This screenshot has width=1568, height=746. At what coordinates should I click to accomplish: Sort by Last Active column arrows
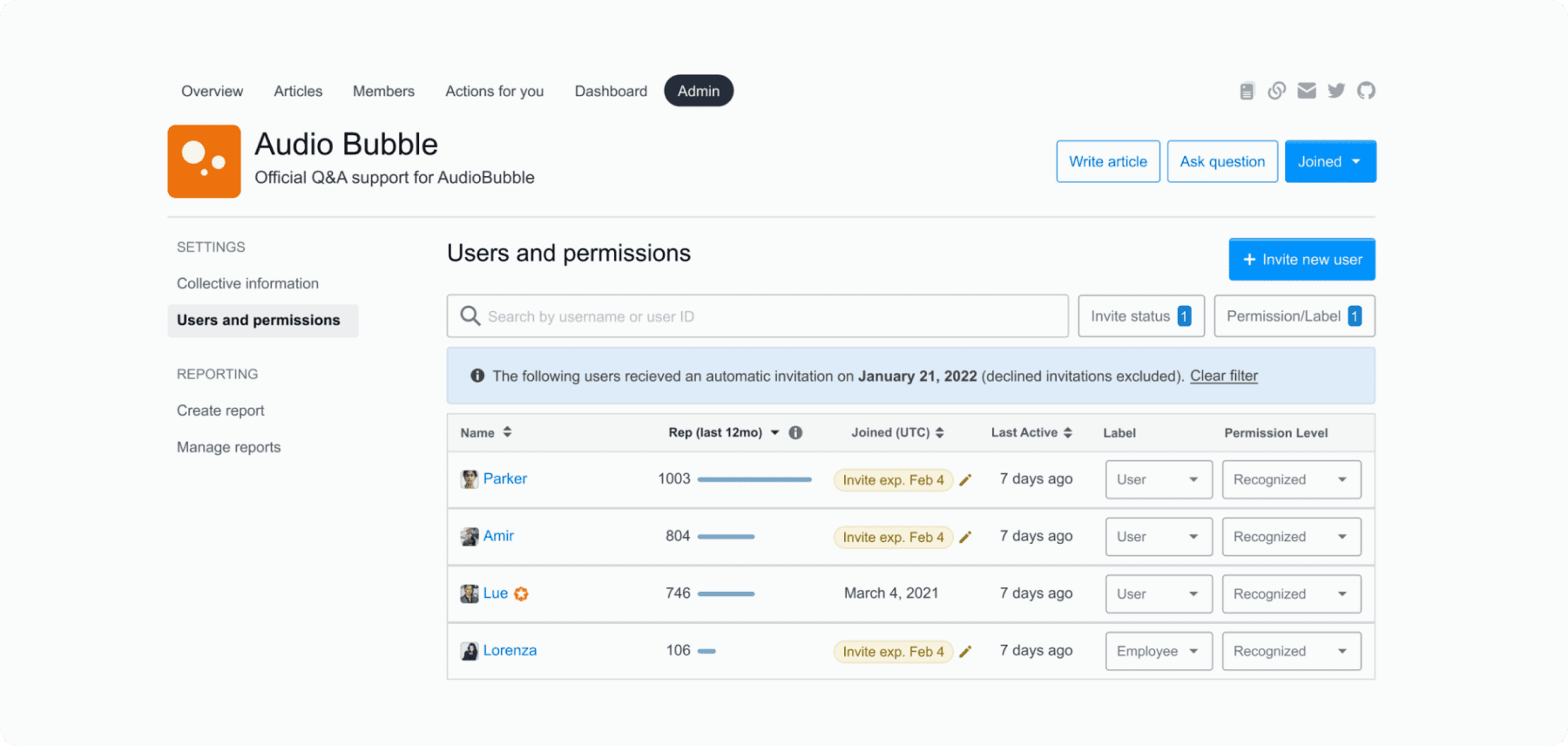click(x=1068, y=432)
